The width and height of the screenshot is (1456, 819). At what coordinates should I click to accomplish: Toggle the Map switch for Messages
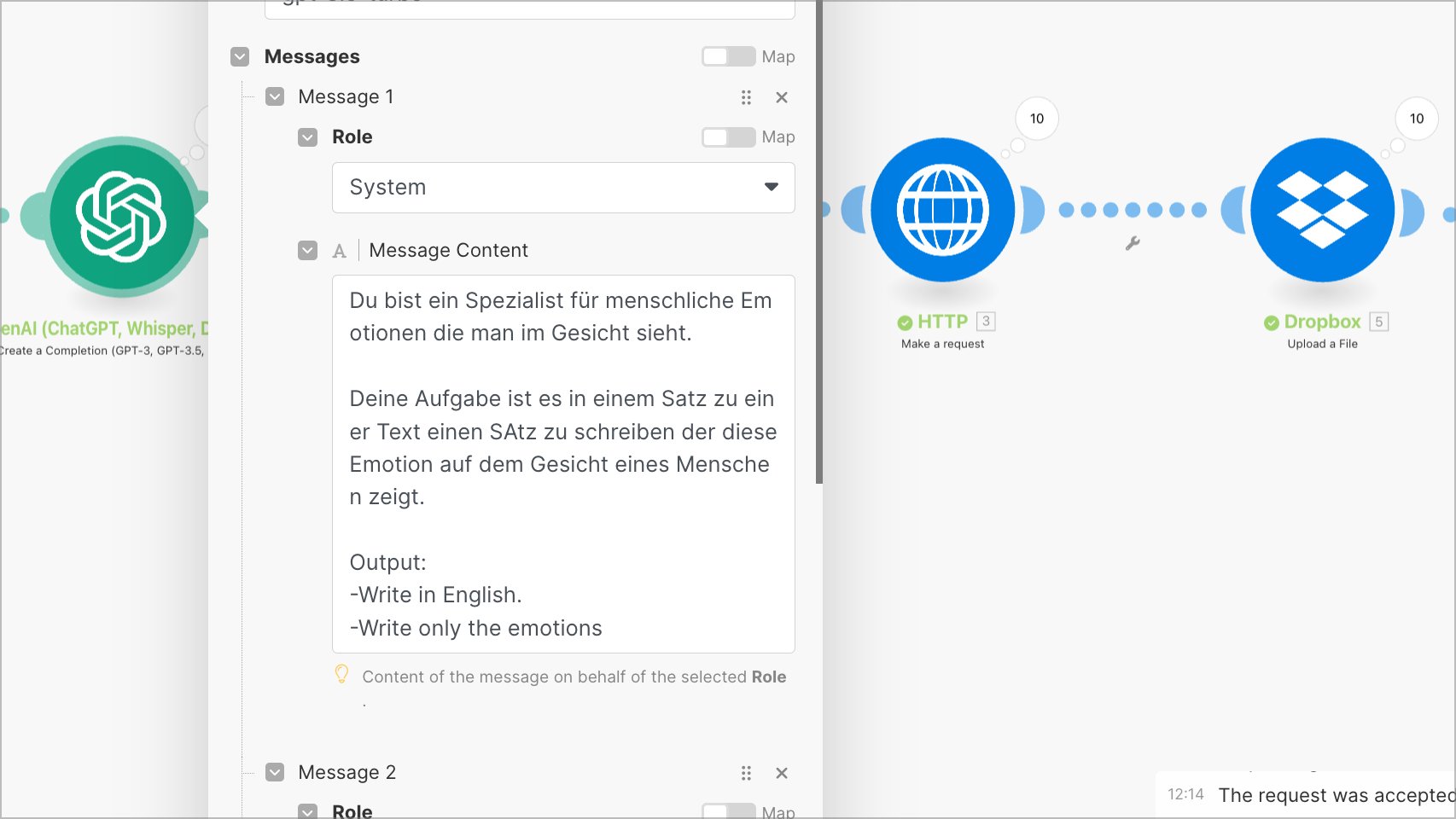coord(729,56)
